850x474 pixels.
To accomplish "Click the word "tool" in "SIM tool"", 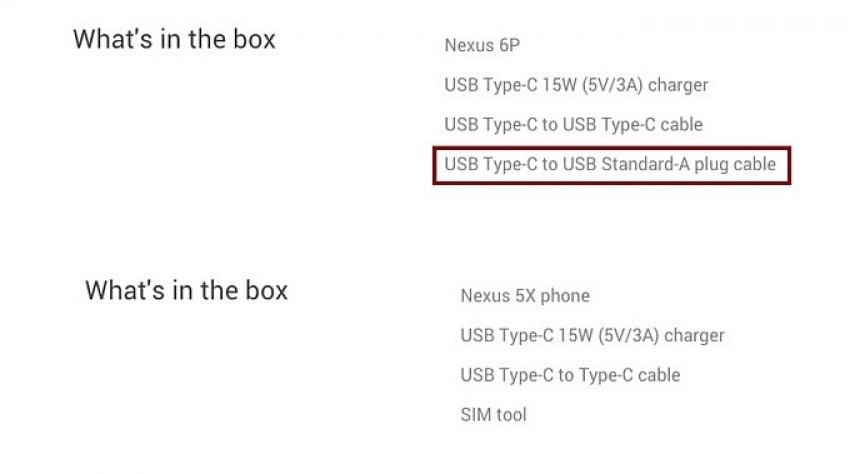I will coord(512,415).
